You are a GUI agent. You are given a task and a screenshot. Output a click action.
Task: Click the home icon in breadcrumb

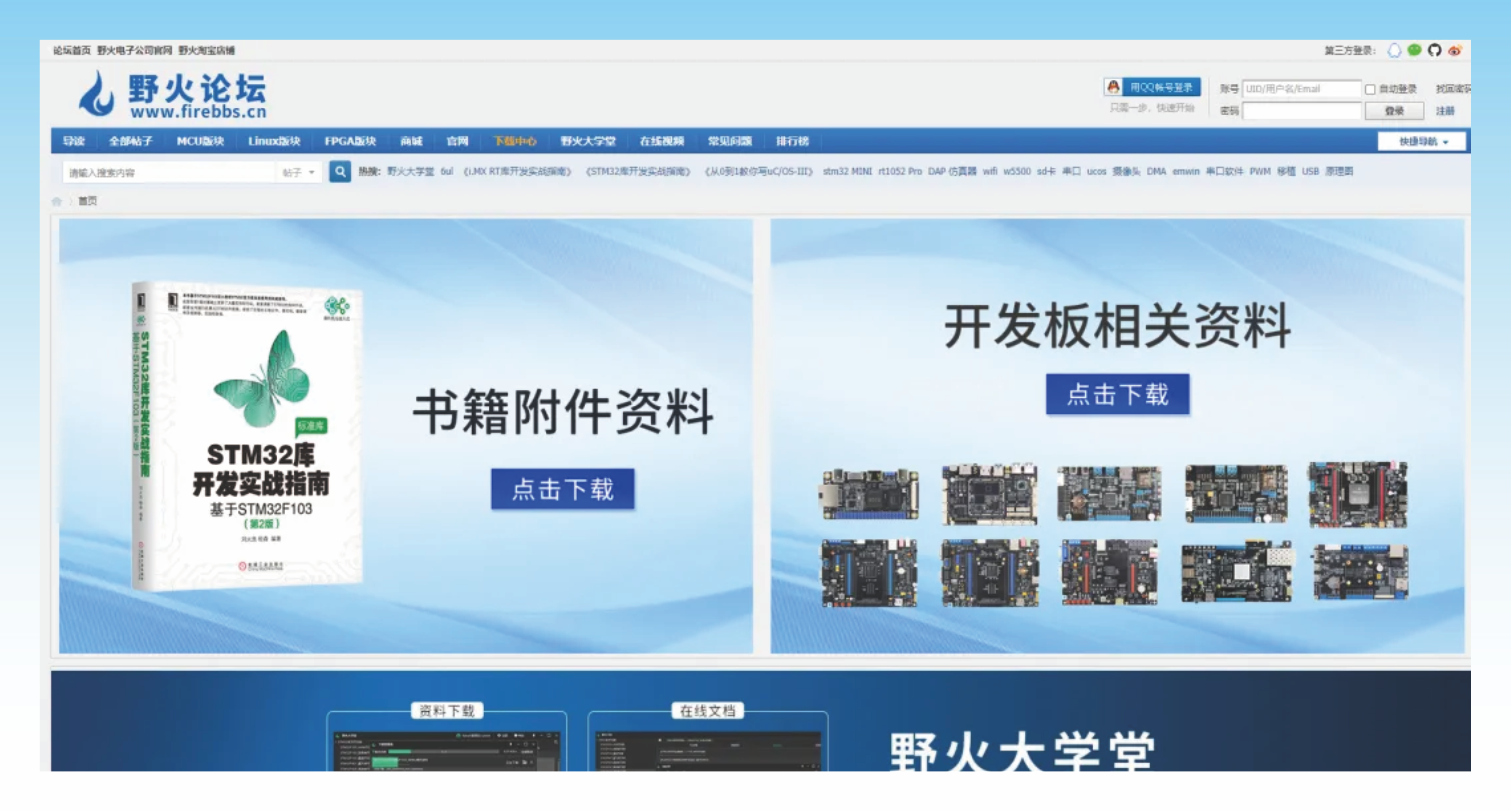coord(57,201)
